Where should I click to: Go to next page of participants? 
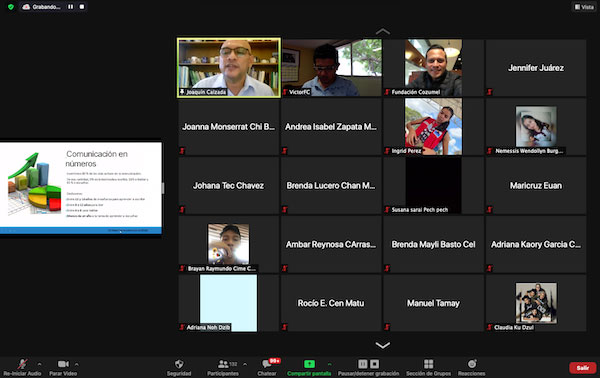pyautogui.click(x=383, y=345)
